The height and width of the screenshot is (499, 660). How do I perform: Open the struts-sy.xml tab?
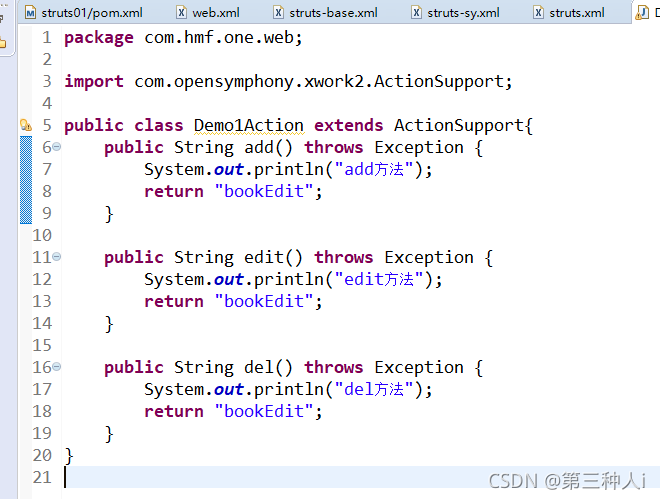(456, 13)
